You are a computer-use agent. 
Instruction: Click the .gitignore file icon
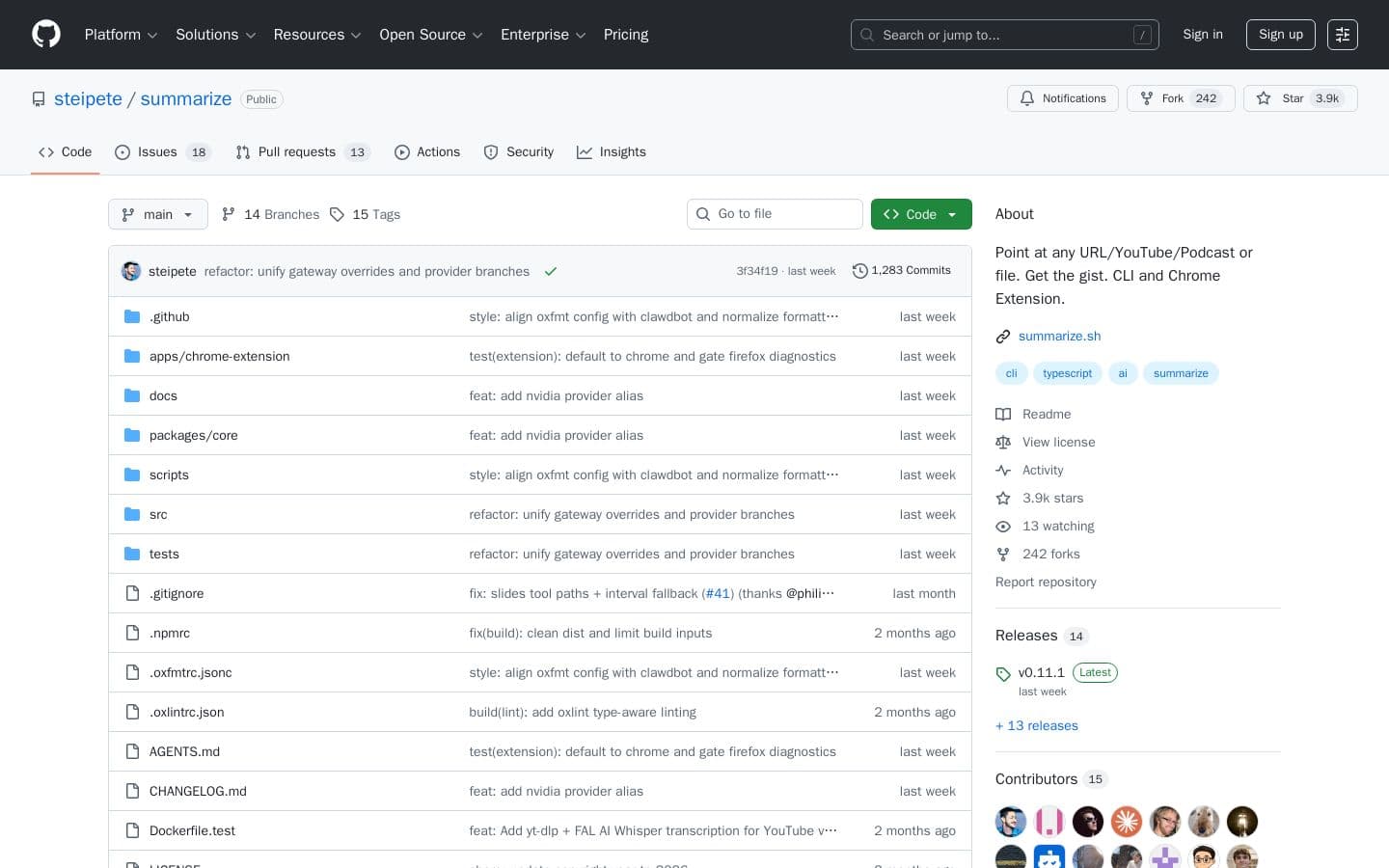pyautogui.click(x=133, y=593)
